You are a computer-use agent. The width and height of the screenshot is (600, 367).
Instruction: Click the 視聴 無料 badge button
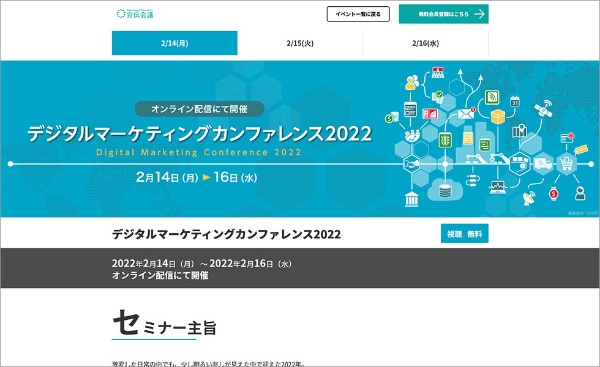tap(465, 233)
